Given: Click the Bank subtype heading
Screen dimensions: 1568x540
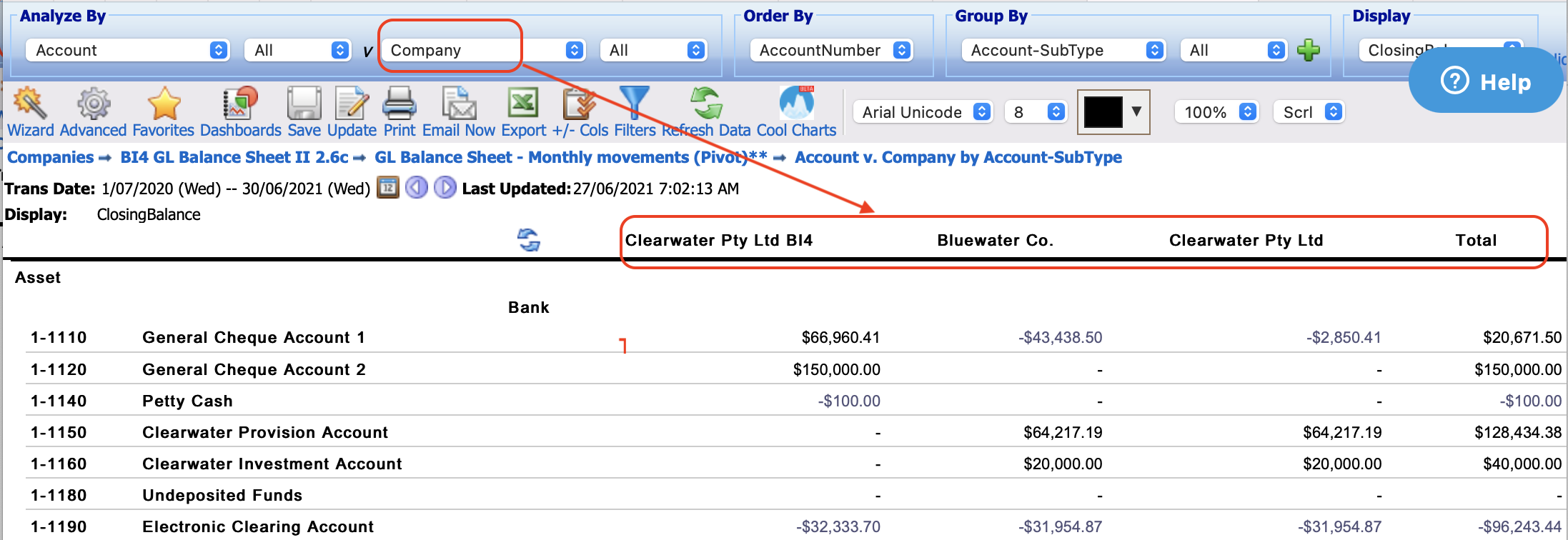Looking at the screenshot, I should point(529,307).
